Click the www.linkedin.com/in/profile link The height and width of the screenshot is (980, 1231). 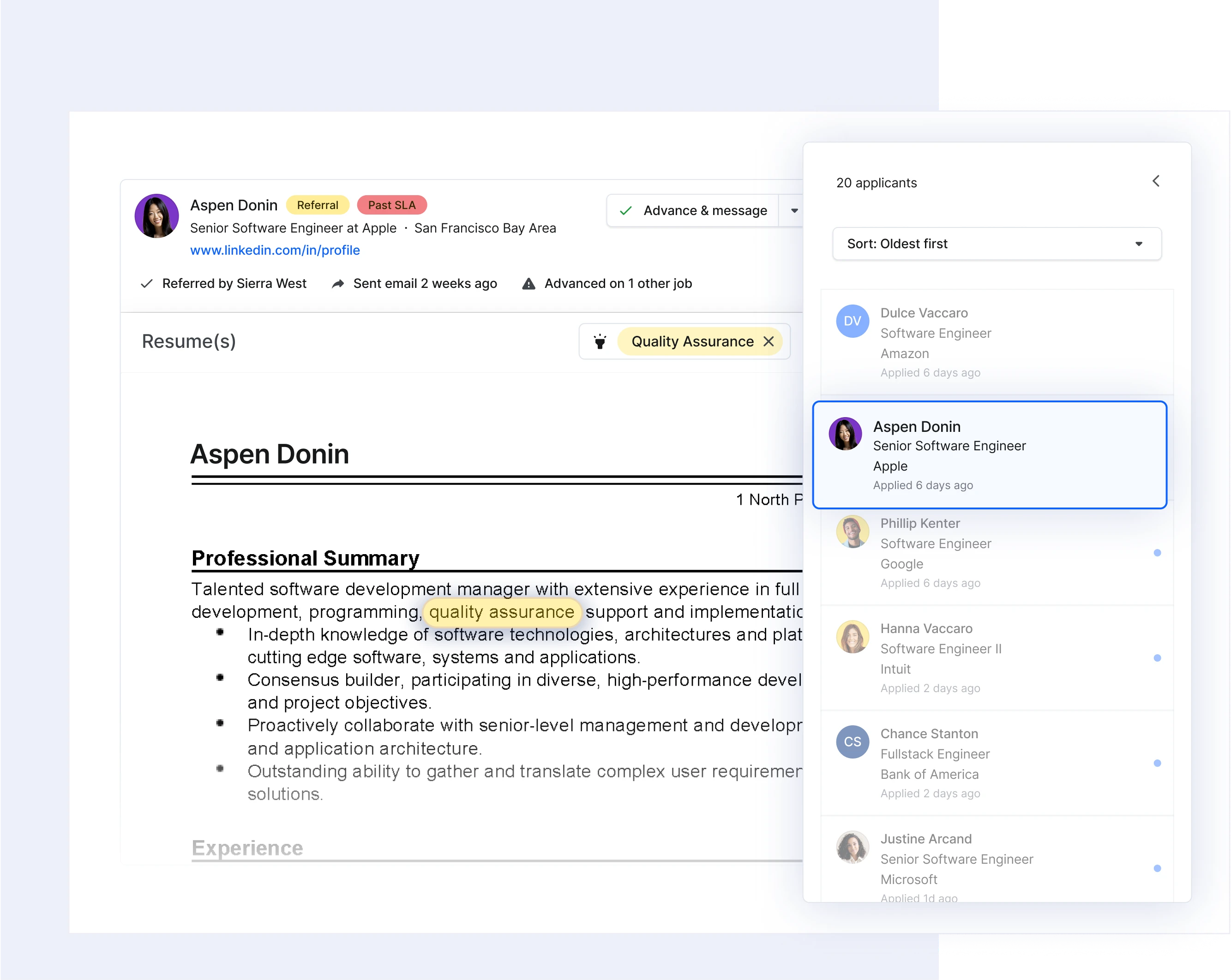click(x=275, y=249)
